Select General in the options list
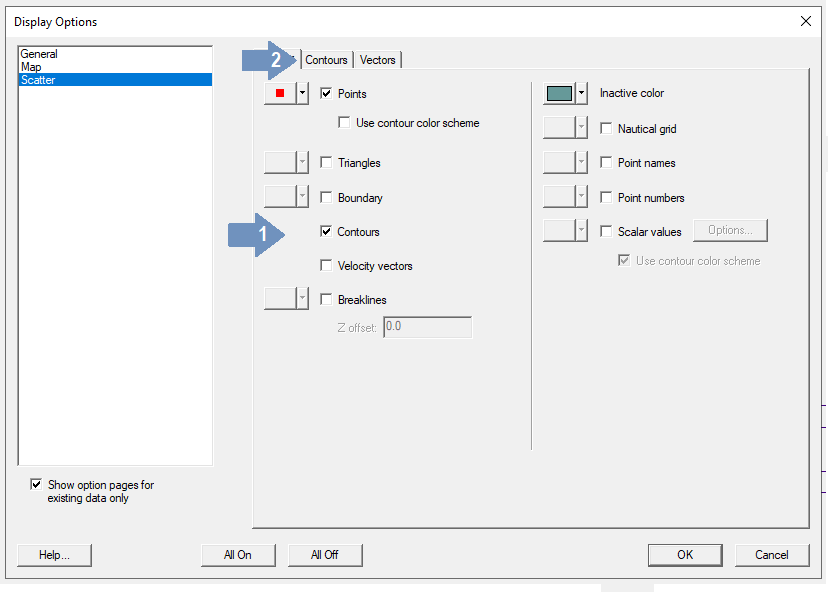Image resolution: width=828 pixels, height=592 pixels. coord(115,54)
